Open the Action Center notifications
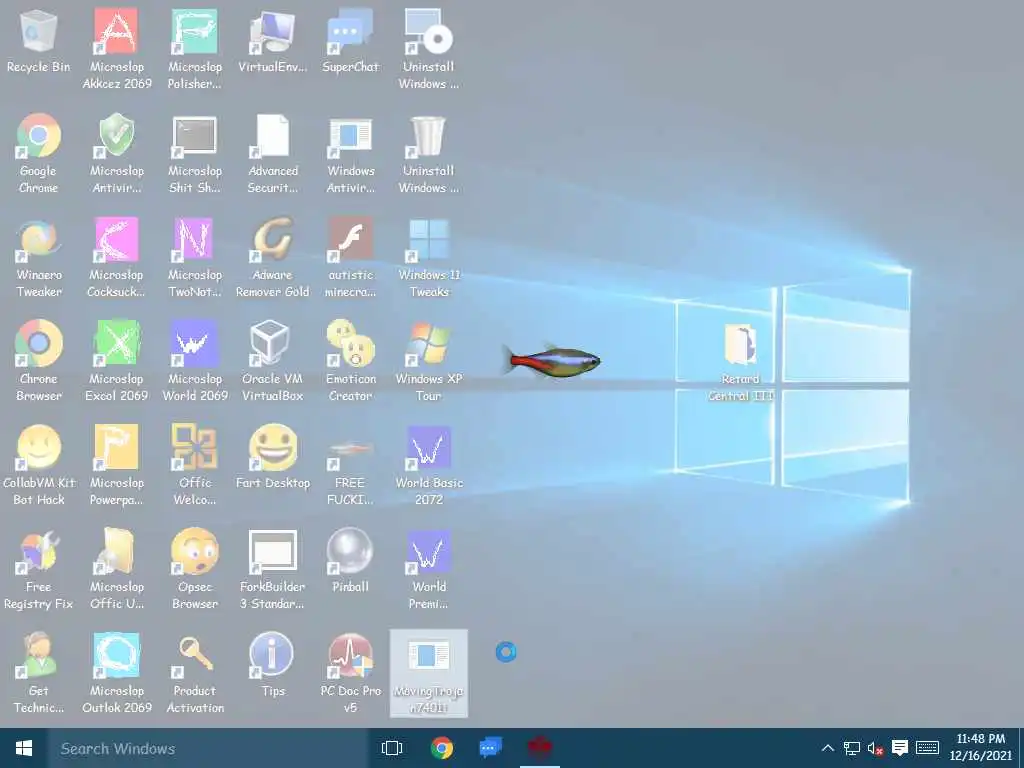1024x768 pixels. [900, 748]
